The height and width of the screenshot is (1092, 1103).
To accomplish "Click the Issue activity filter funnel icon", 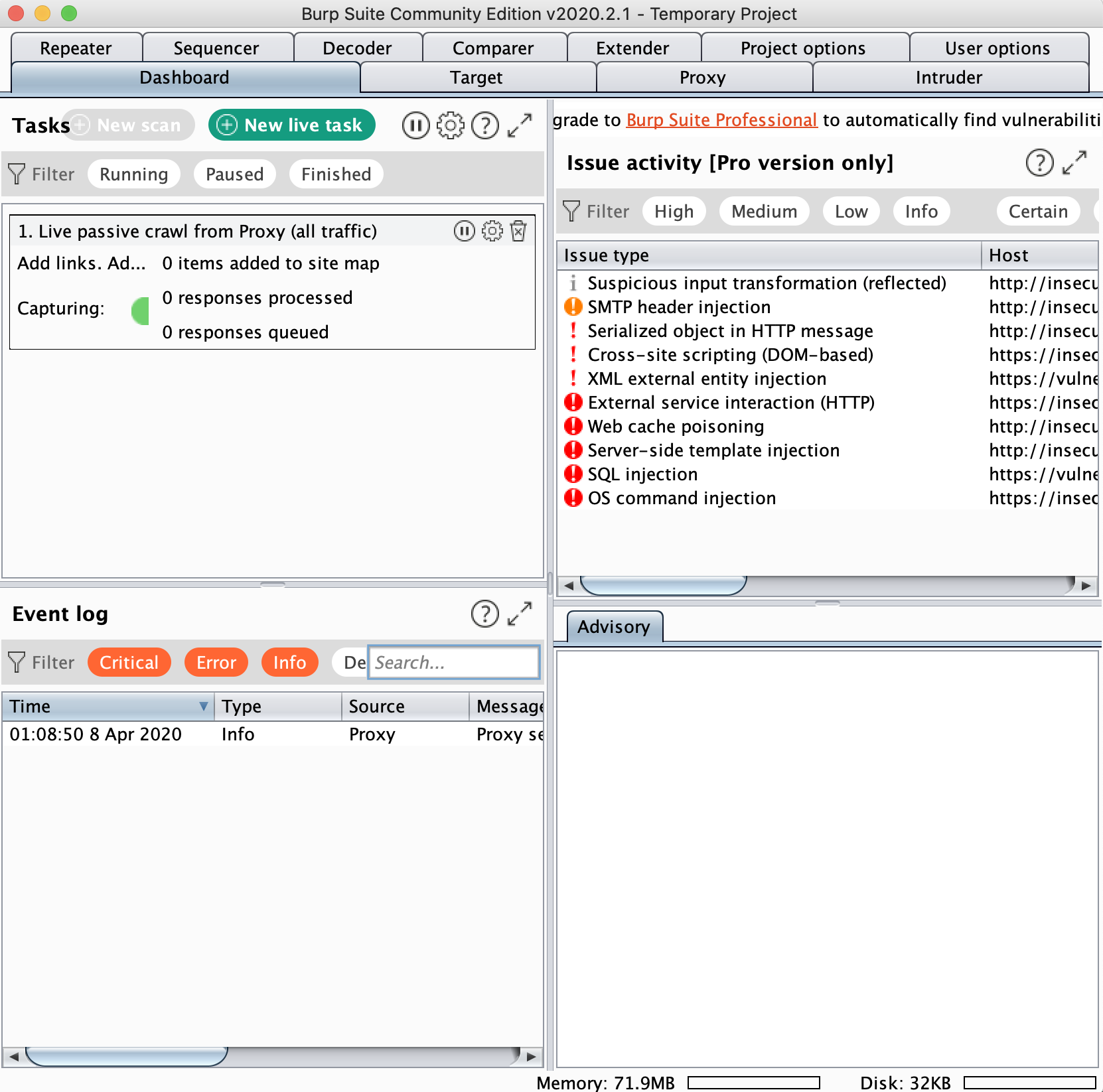I will [x=571, y=212].
